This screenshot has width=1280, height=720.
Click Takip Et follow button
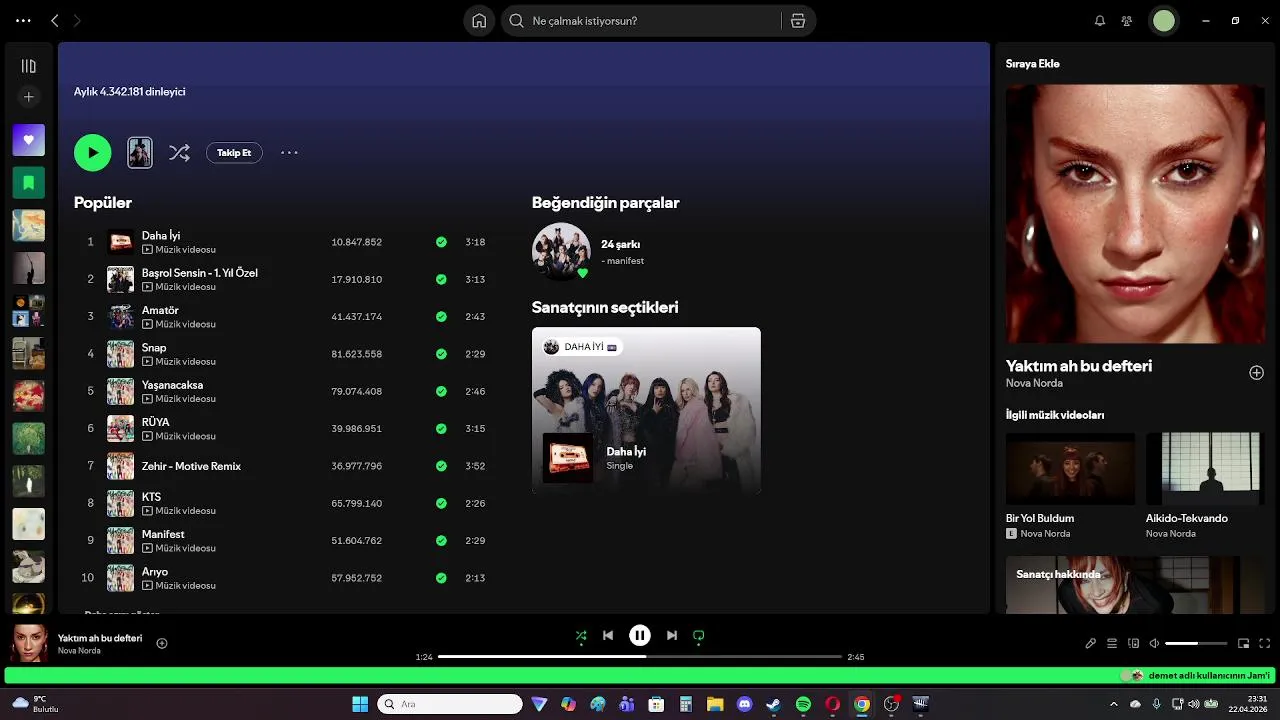click(234, 153)
